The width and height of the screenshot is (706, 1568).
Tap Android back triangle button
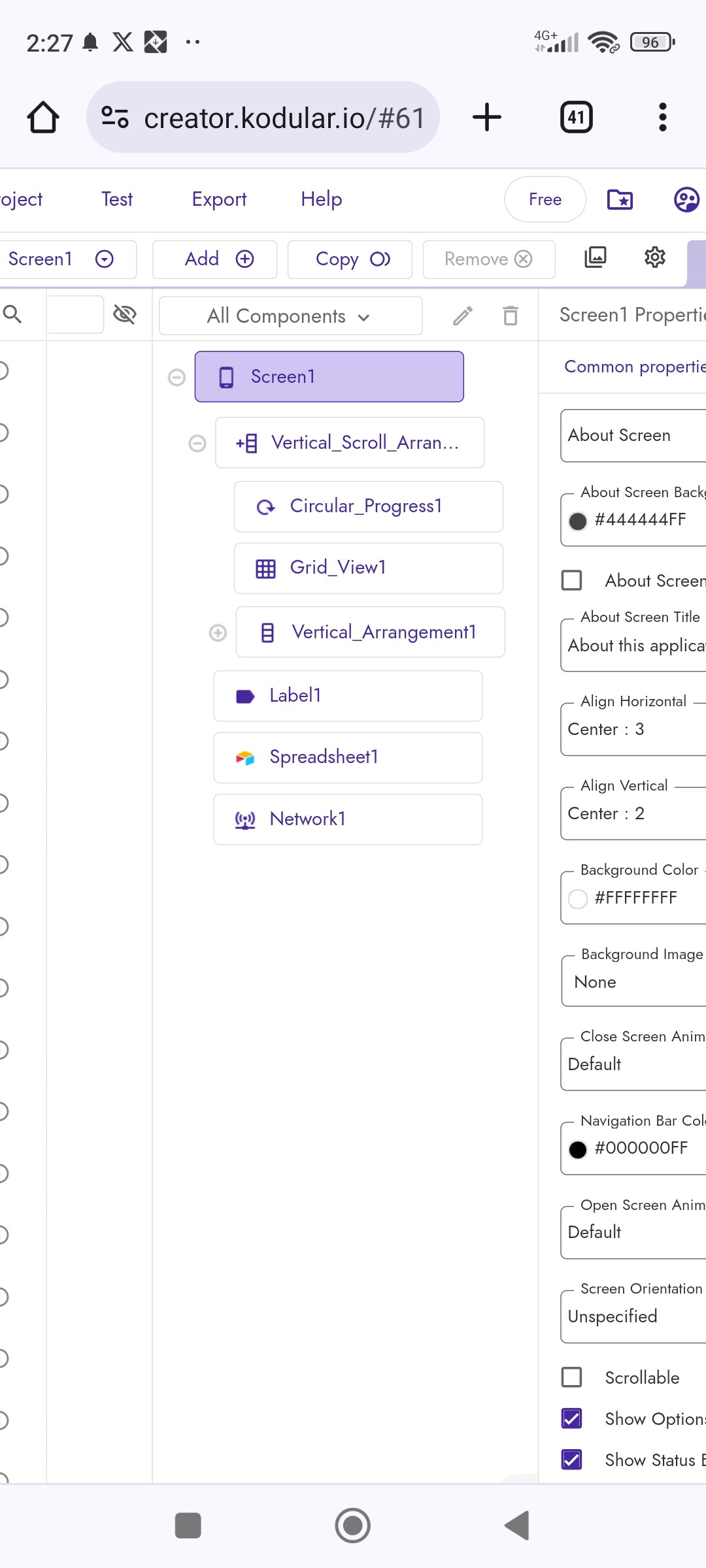coord(517,1526)
